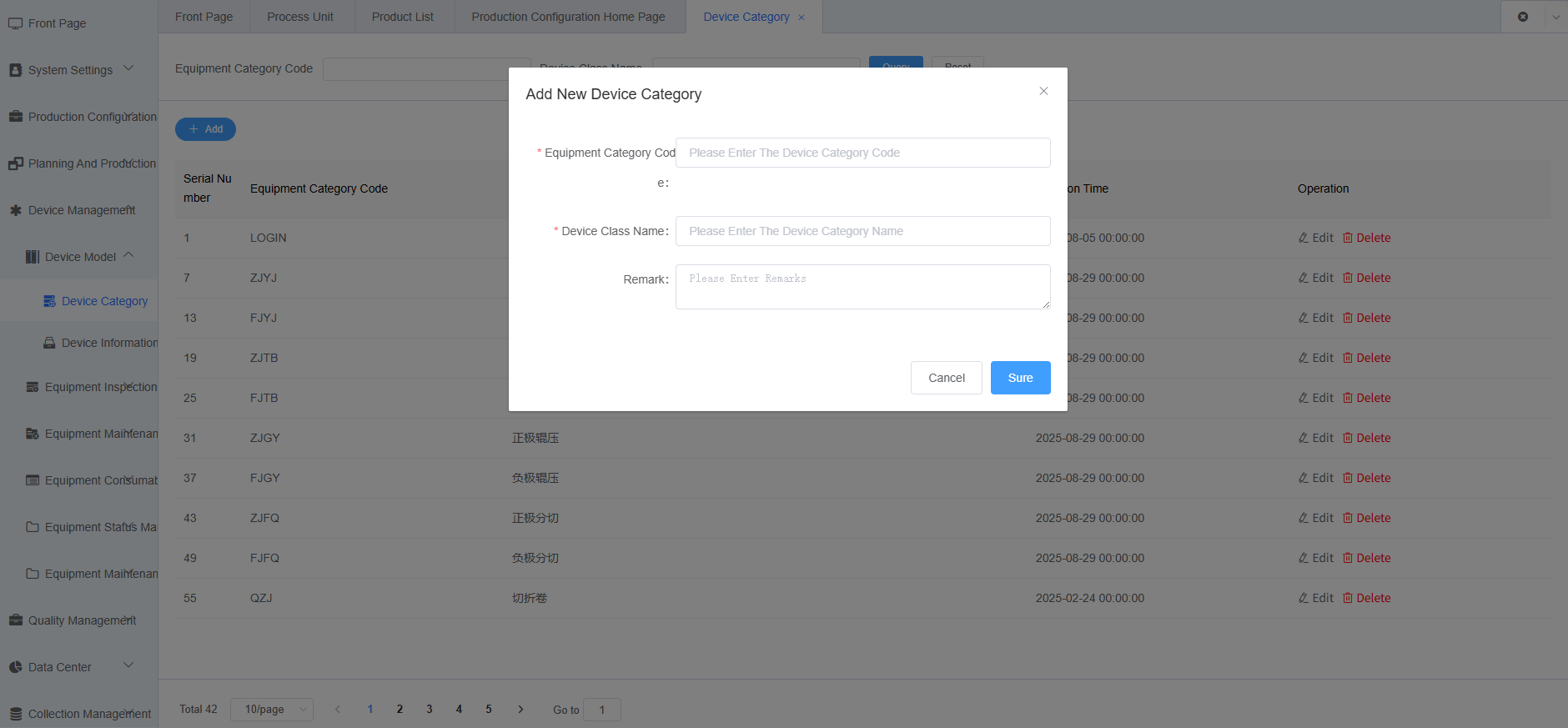The width and height of the screenshot is (1568, 728).
Task: Go to pagination page 2
Action: click(400, 710)
